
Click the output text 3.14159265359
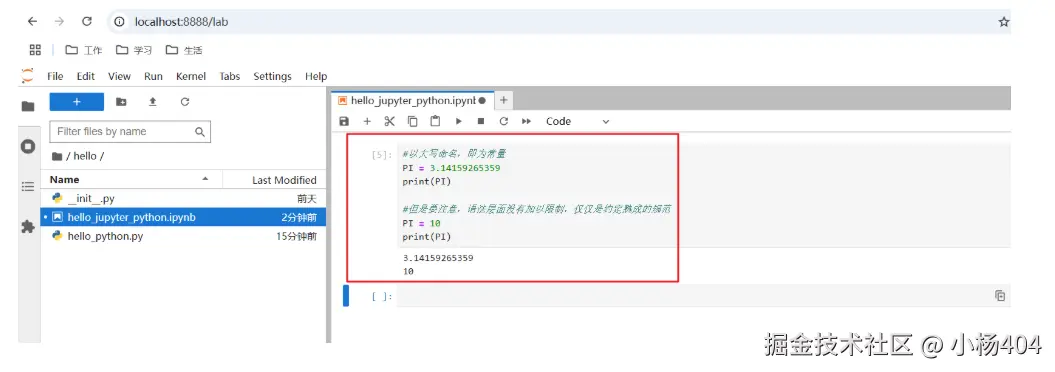tap(438, 258)
